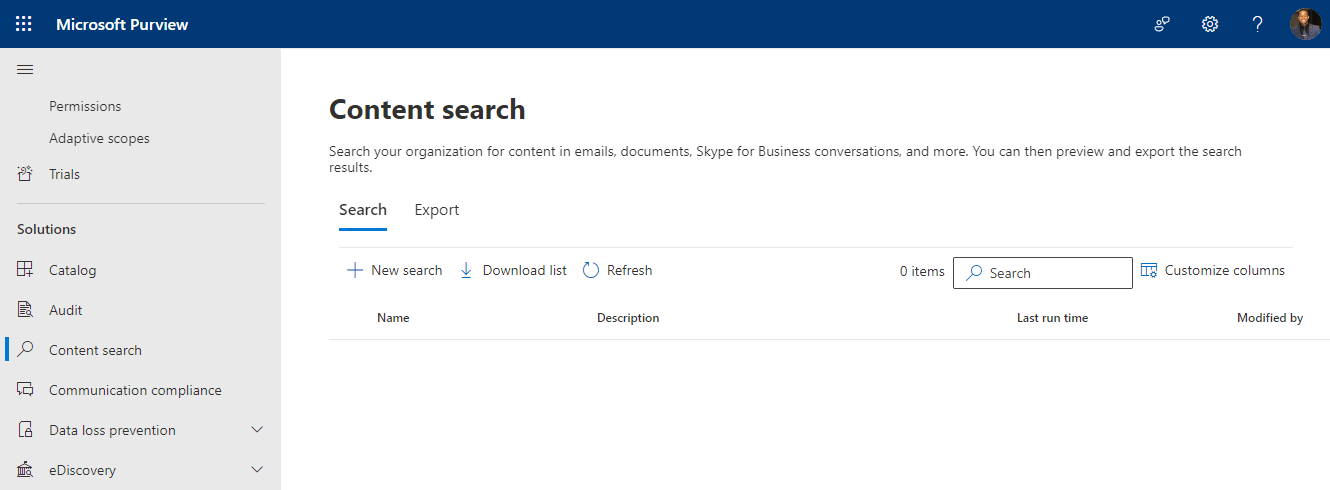Open the help question mark icon

point(1258,24)
